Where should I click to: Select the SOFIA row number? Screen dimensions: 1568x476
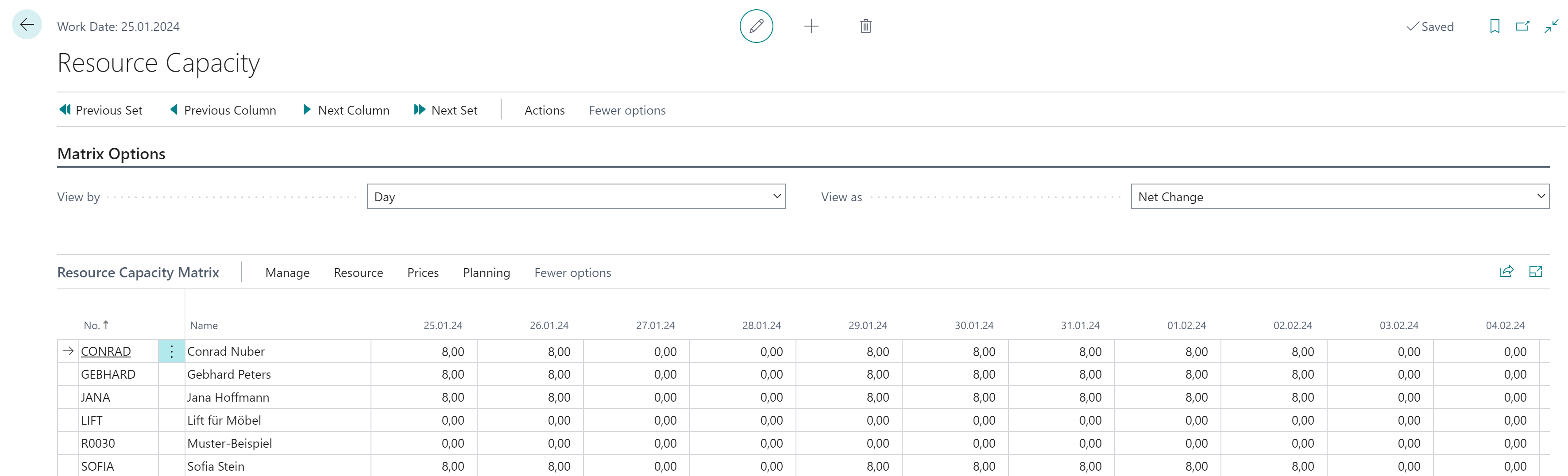pyautogui.click(x=97, y=466)
